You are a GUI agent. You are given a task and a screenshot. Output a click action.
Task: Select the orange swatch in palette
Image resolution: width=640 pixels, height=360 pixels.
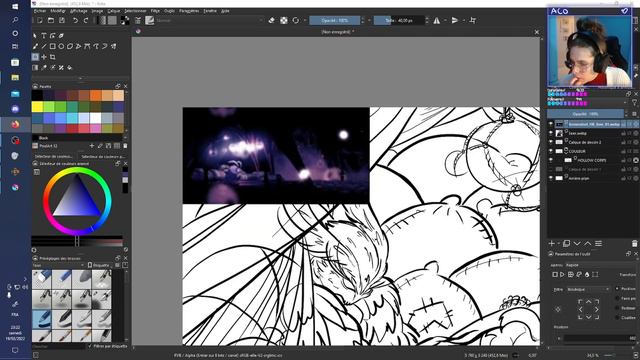click(x=96, y=95)
